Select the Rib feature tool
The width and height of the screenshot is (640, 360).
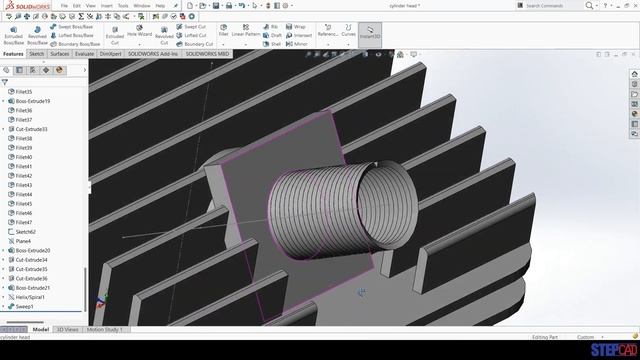coord(271,27)
